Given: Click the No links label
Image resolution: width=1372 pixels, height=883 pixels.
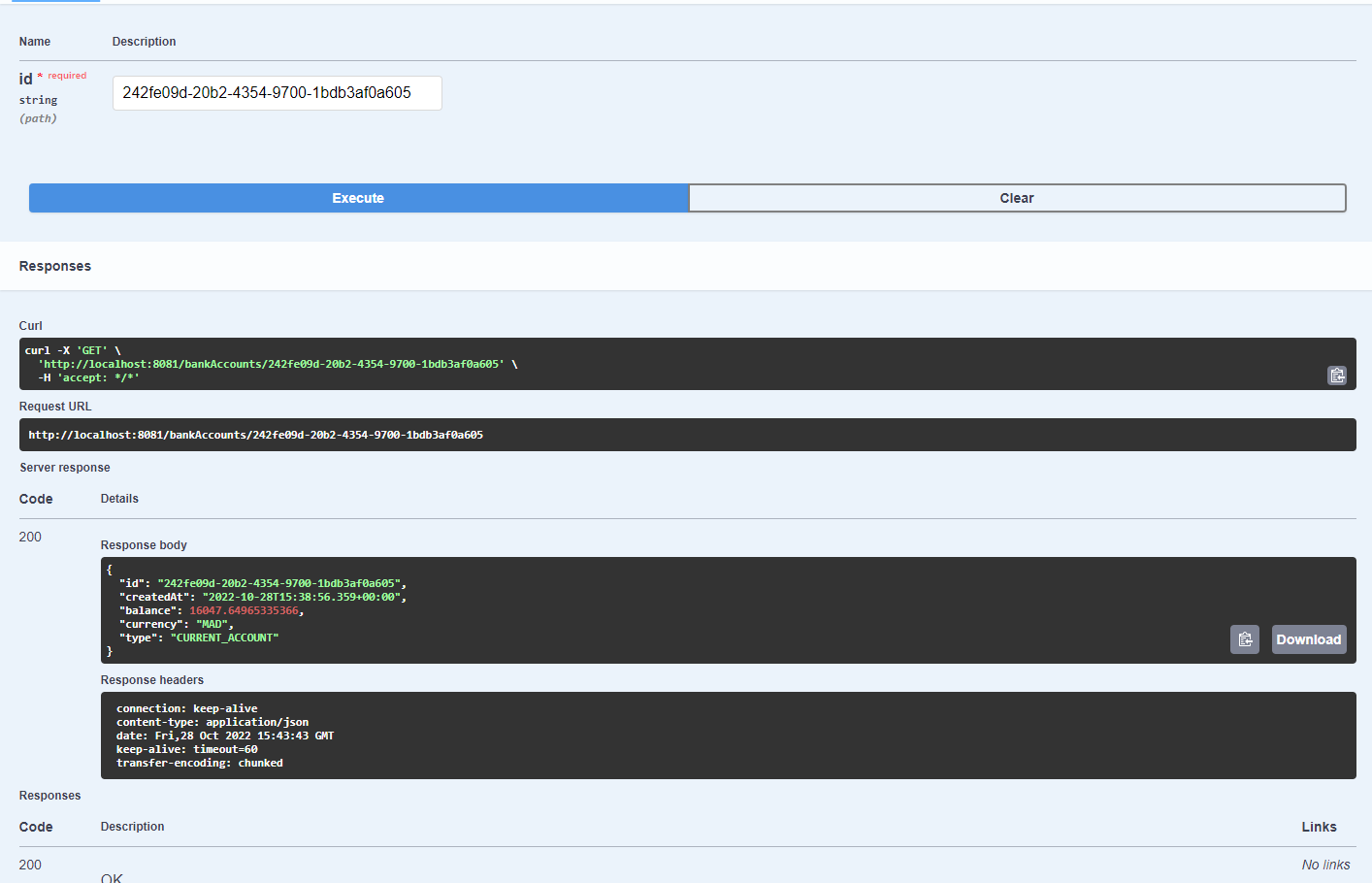Looking at the screenshot, I should coord(1325,864).
